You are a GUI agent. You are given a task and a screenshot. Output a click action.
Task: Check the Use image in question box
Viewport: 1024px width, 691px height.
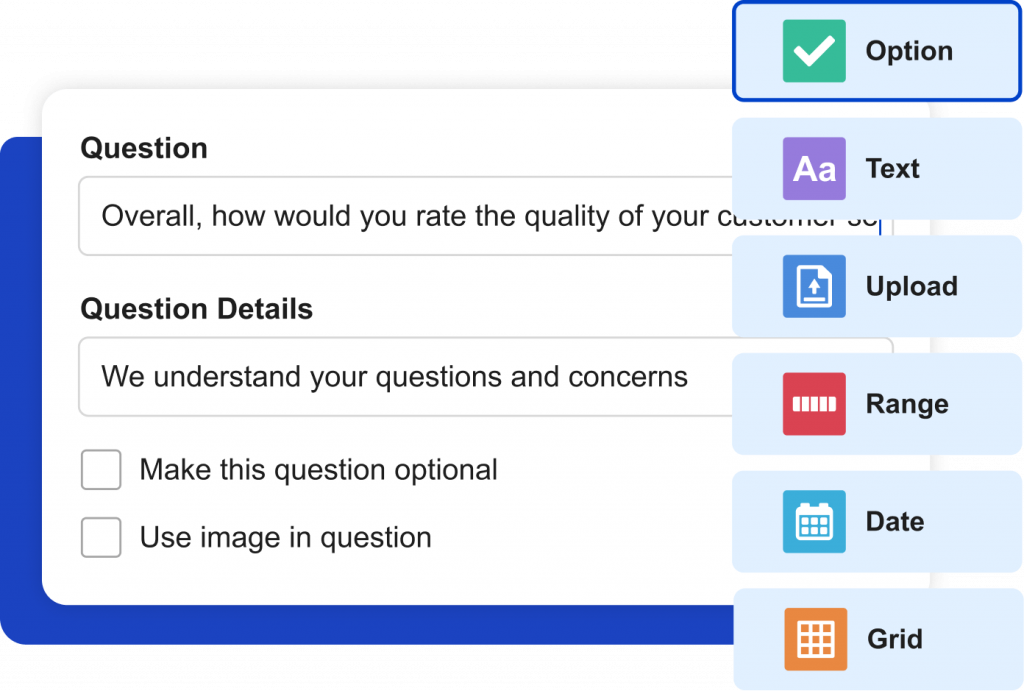point(101,538)
